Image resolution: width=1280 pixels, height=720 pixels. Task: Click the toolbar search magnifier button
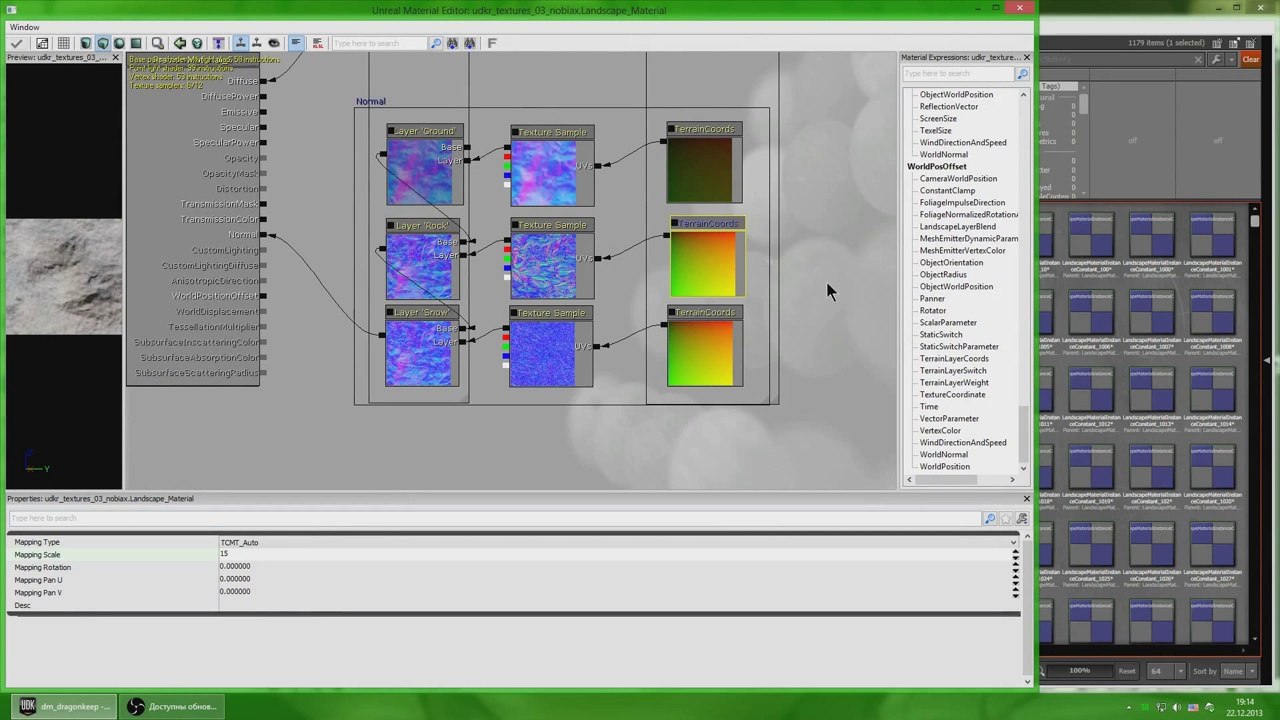[x=435, y=43]
